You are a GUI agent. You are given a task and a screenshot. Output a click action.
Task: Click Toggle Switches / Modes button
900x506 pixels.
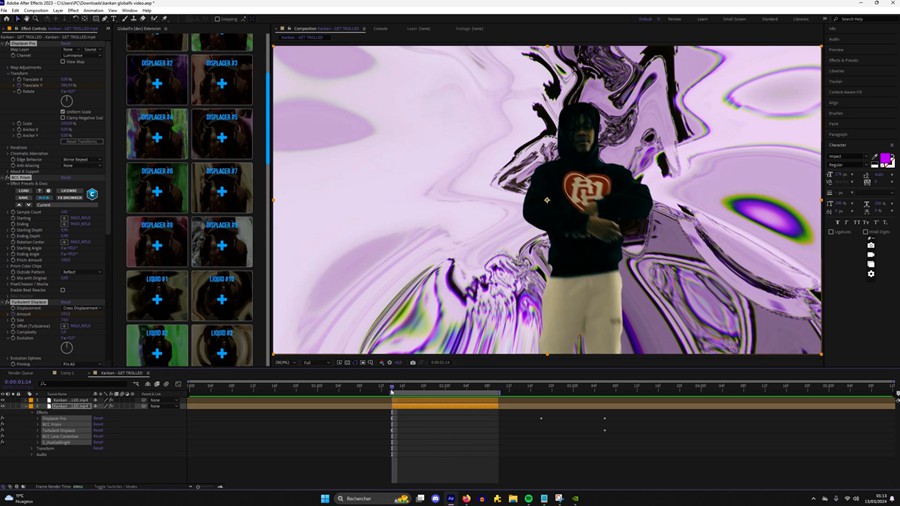[116, 486]
